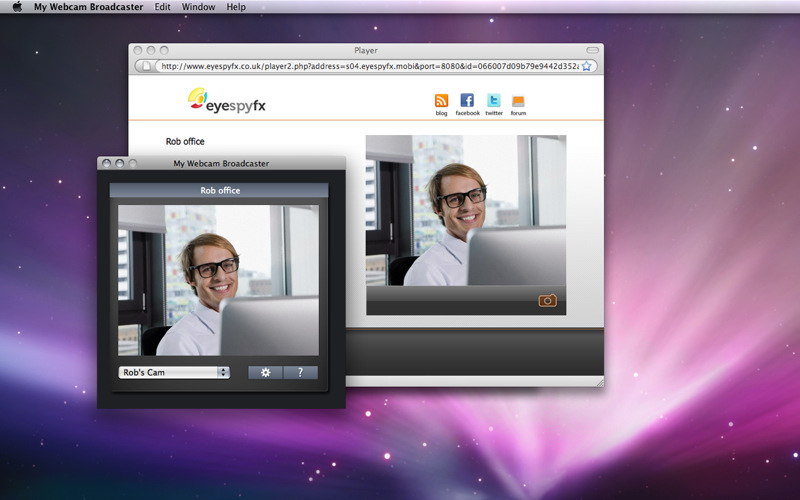Click the eyespyfx logo

(x=227, y=101)
